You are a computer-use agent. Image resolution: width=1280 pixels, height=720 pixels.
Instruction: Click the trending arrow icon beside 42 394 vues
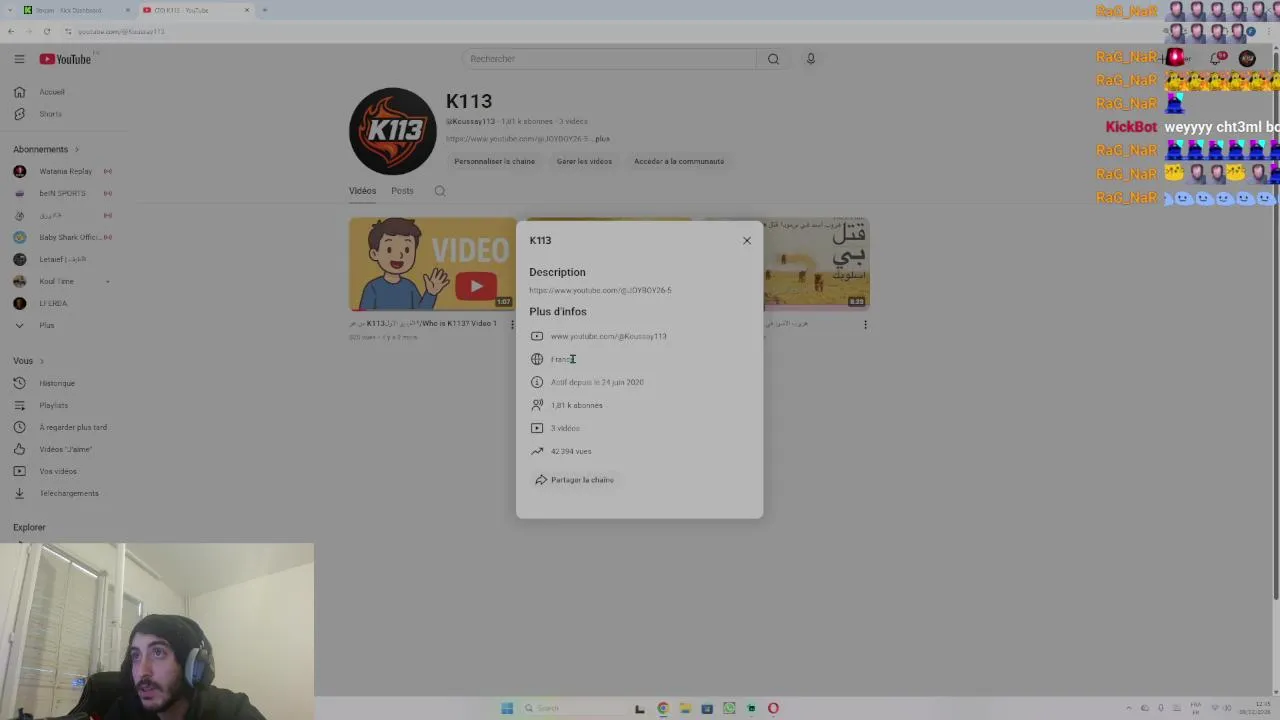tap(537, 451)
